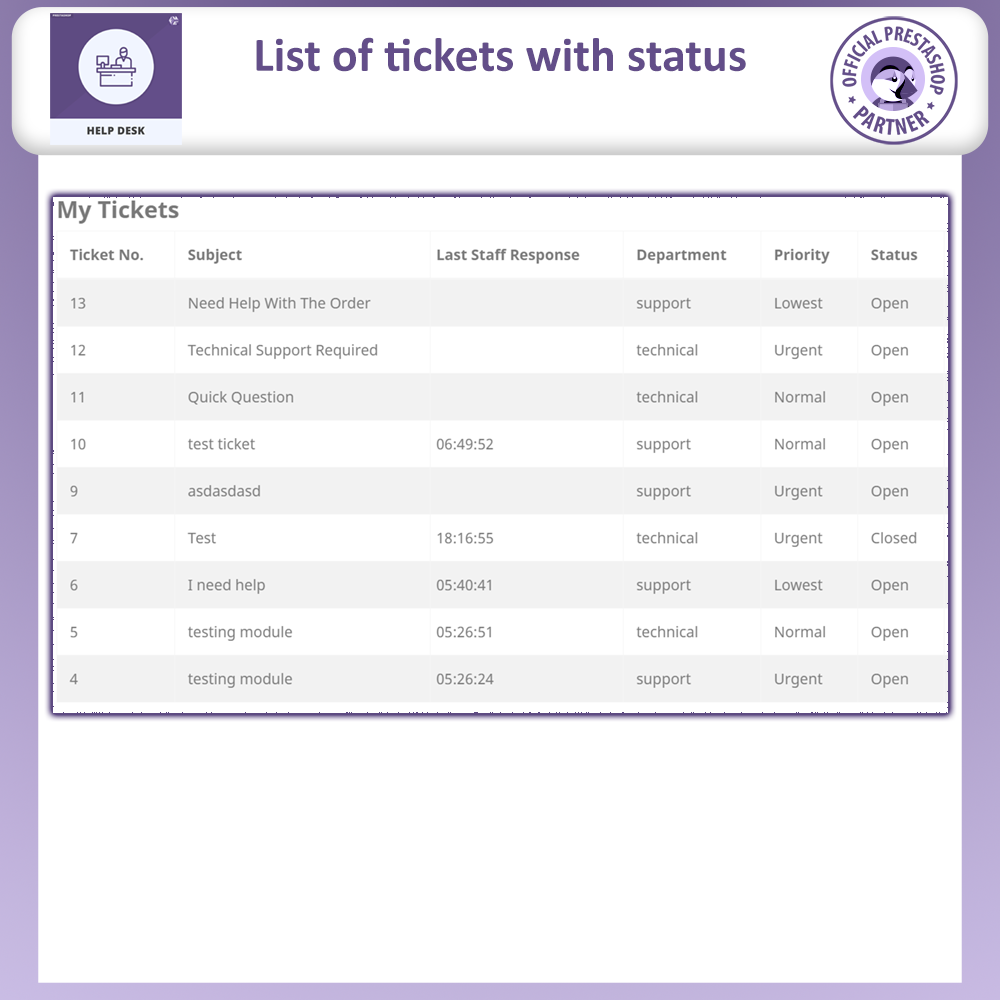Click the Help Desk module icon
Screen dimensions: 1000x1000
116,77
